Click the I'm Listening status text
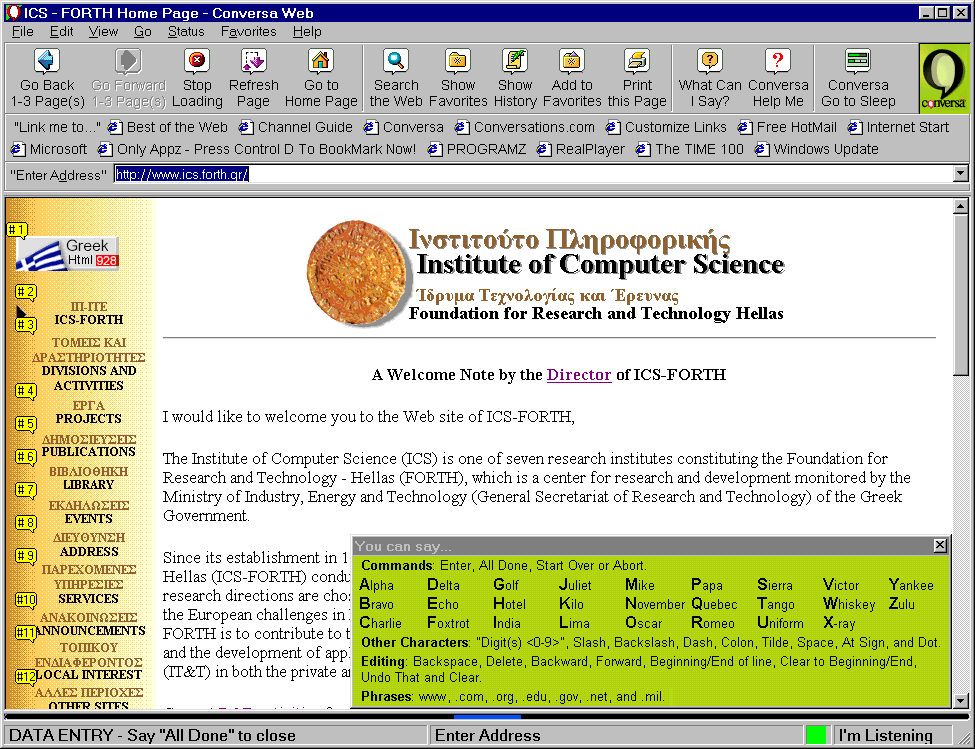This screenshot has width=975, height=749. [885, 736]
